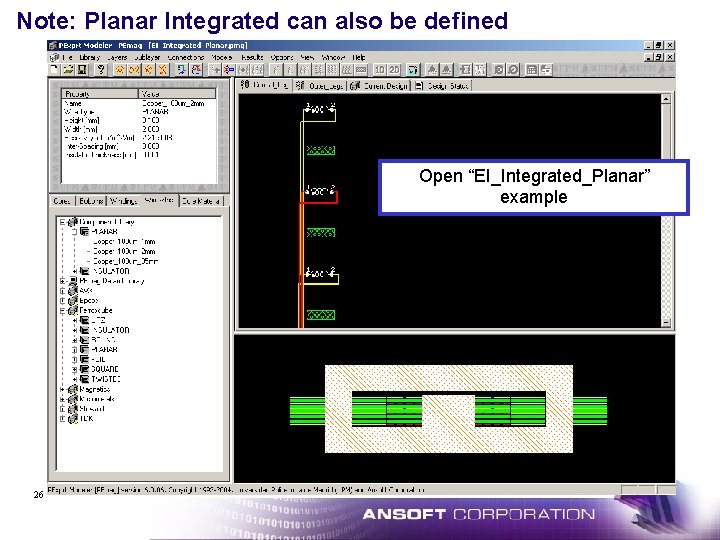Switch to the Bobbins tab
This screenshot has height=540, width=720.
(x=91, y=201)
